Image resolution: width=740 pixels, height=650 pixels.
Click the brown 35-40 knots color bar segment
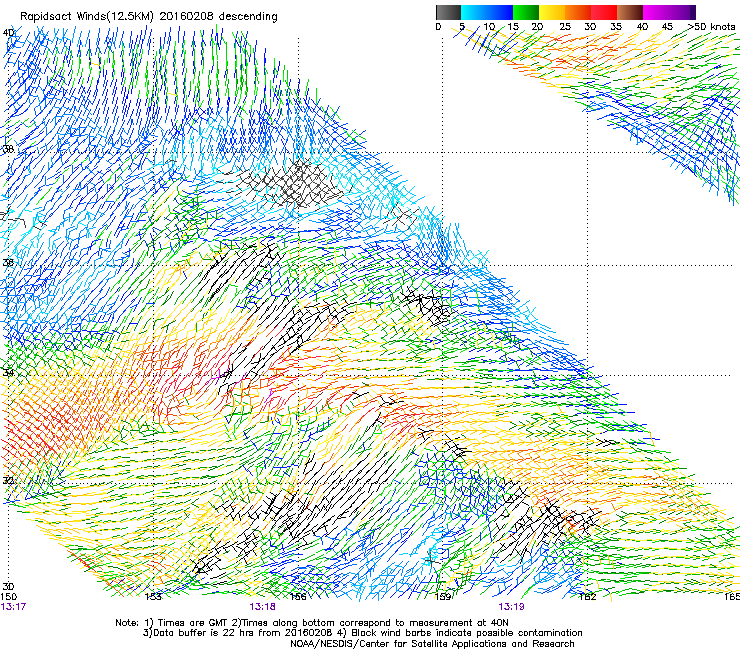630,12
